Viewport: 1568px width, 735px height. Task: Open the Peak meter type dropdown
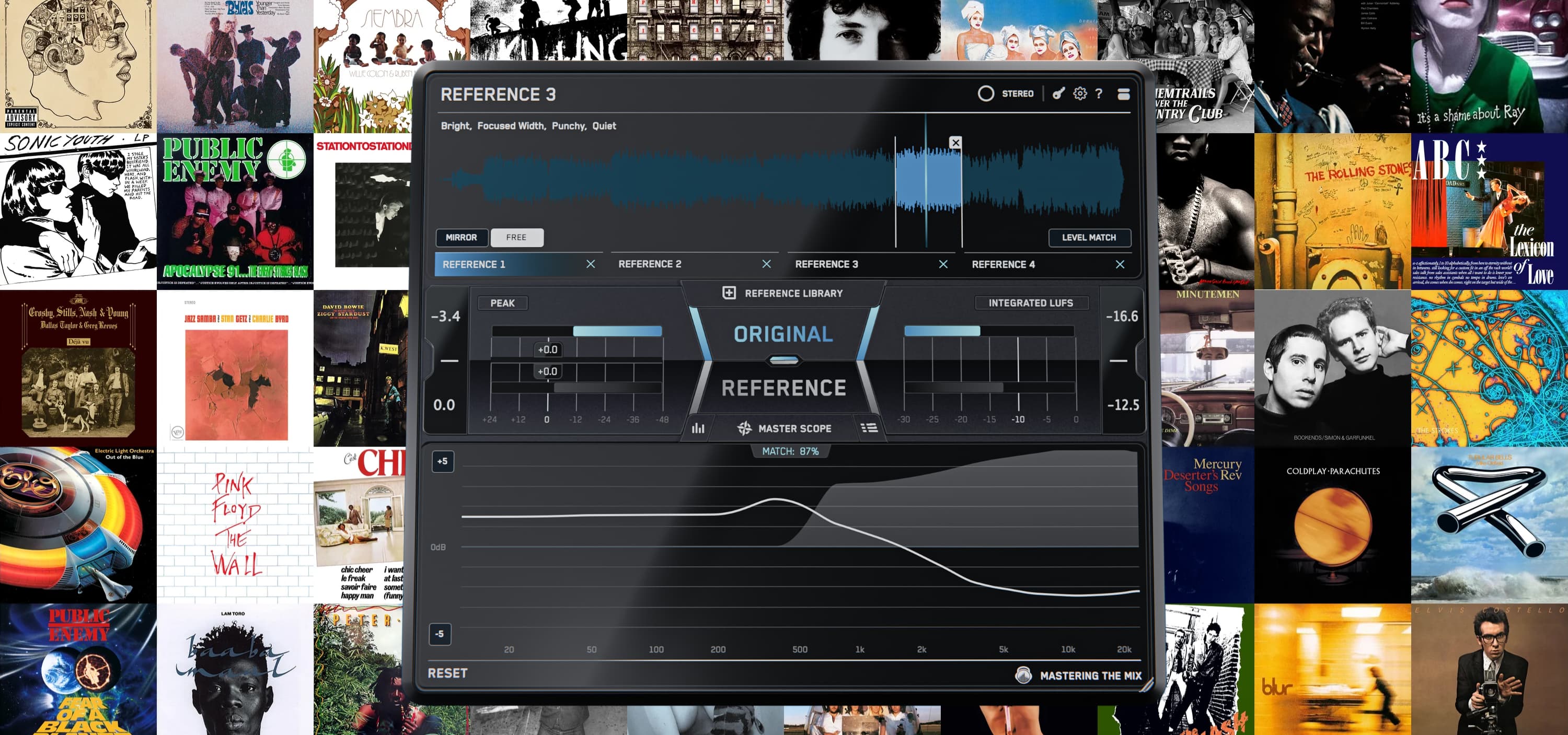pyautogui.click(x=502, y=303)
